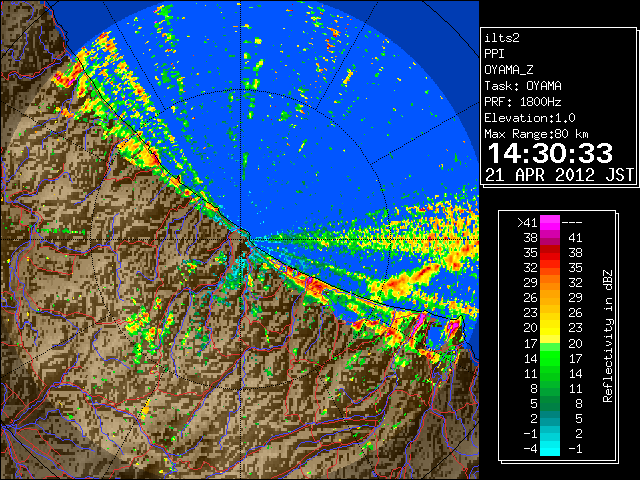This screenshot has width=640, height=480.
Task: Pick the orange 29 dBZ color swatch
Action: click(550, 283)
